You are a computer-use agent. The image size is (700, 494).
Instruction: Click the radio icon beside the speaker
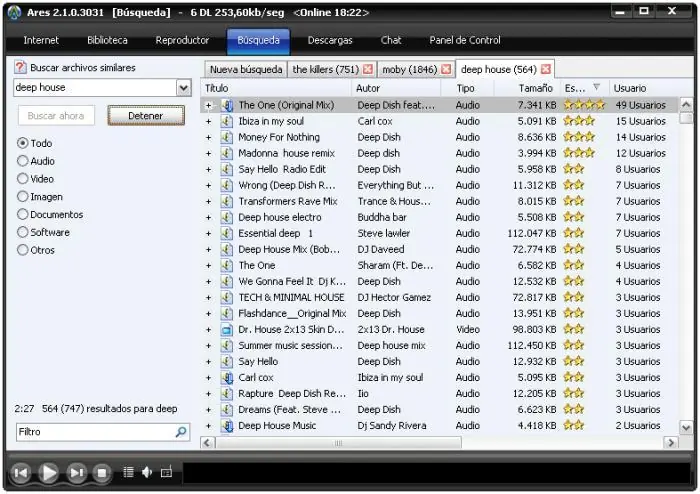pos(166,472)
